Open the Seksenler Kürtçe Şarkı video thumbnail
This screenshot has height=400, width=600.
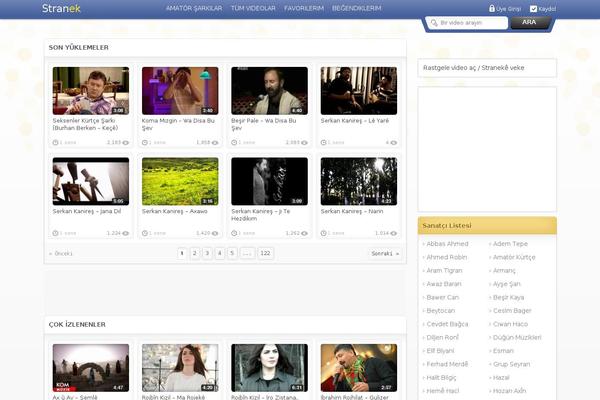click(91, 91)
